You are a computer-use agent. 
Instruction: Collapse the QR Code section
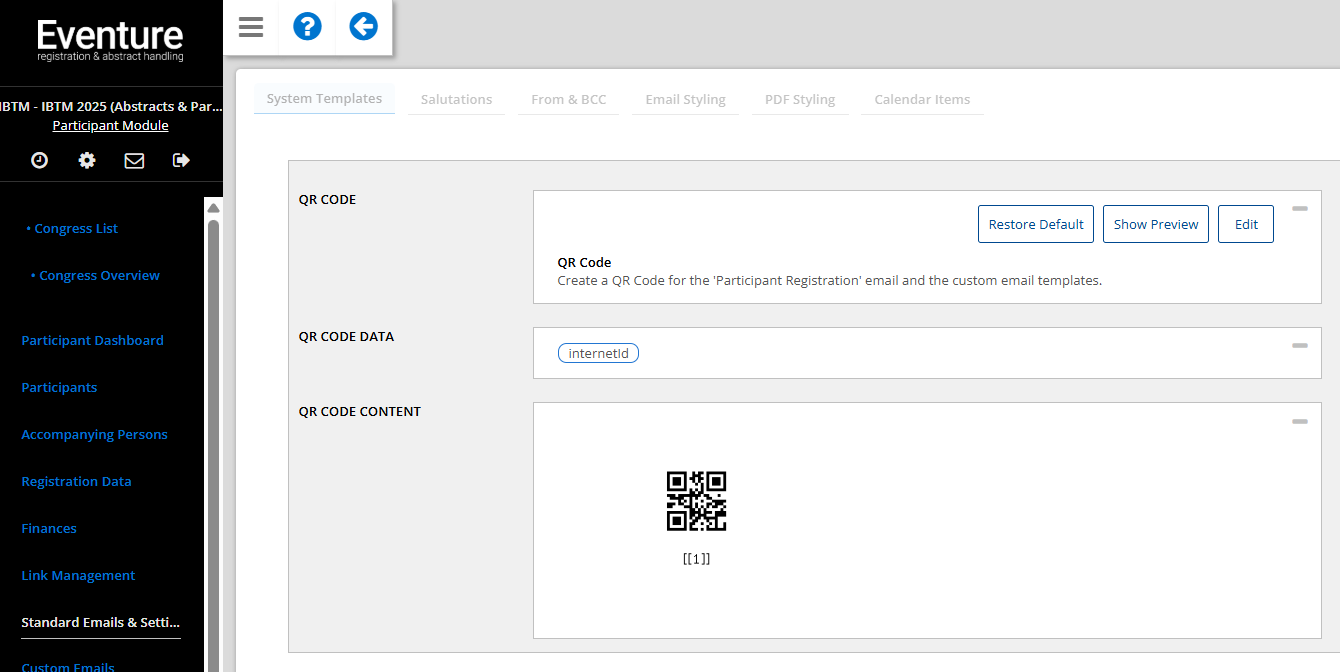point(1299,209)
